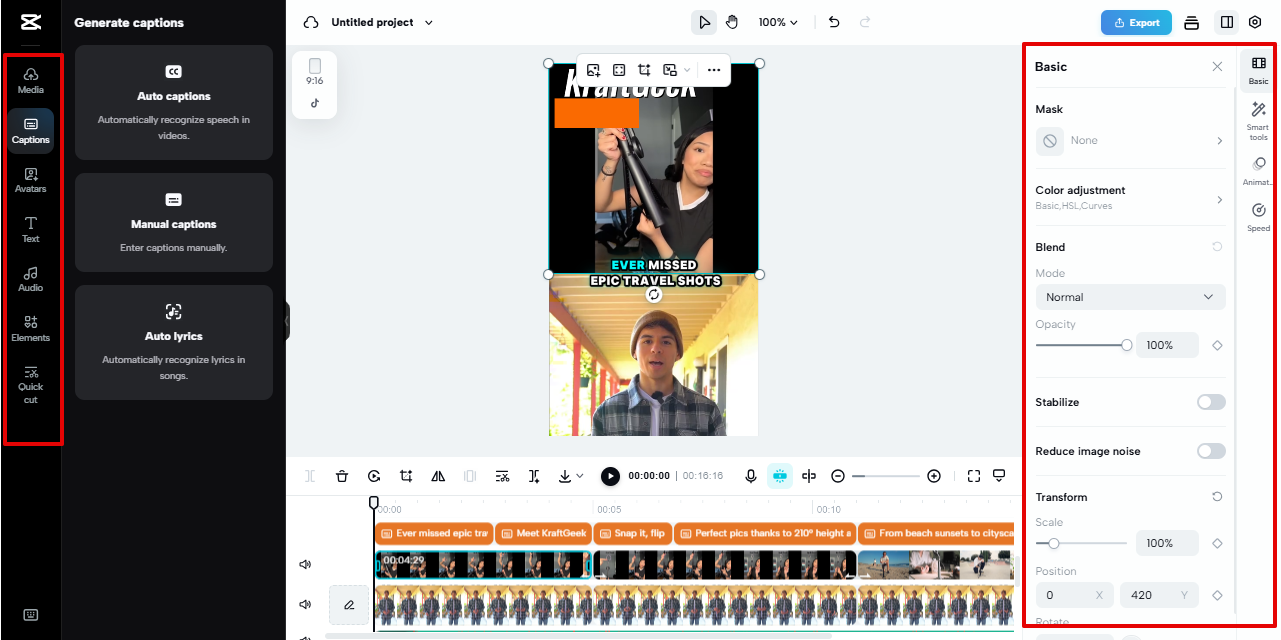This screenshot has width=1281, height=640.
Task: Select the Audio tool in sidebar
Action: pyautogui.click(x=30, y=279)
